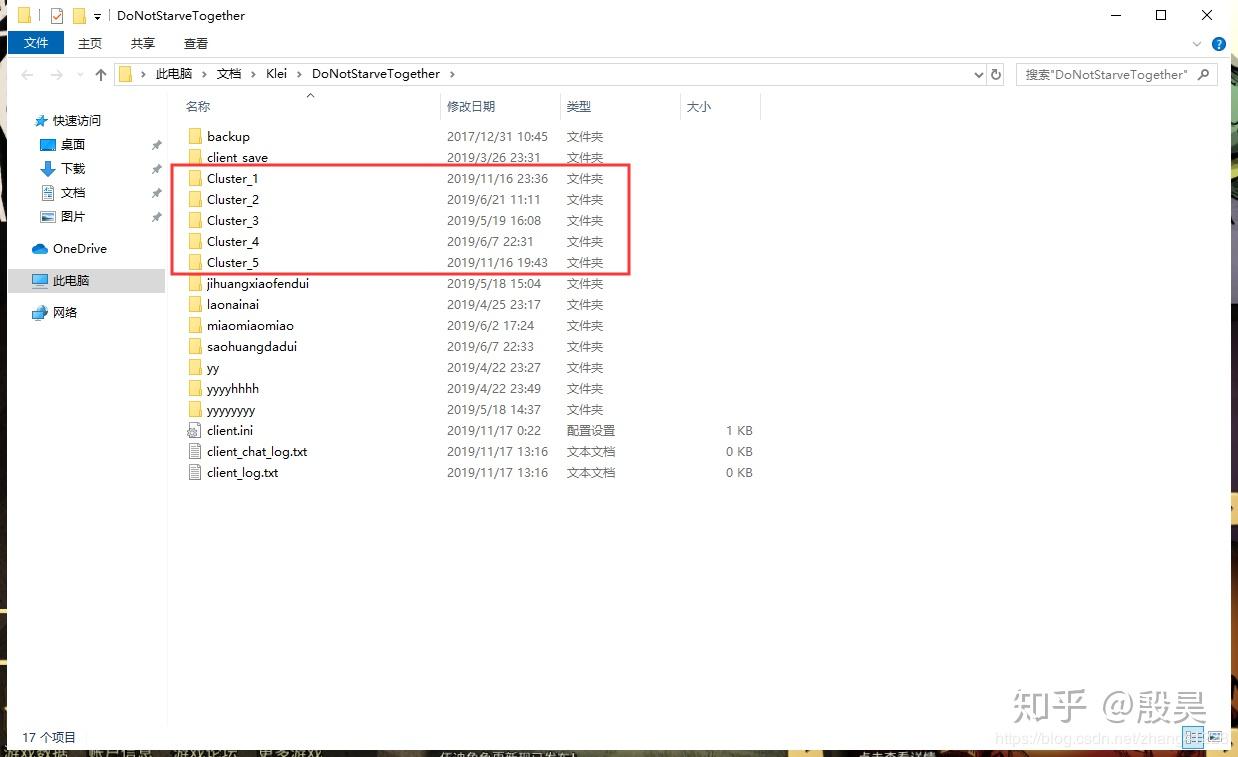Switch to details view in status bar
The height and width of the screenshot is (757, 1238).
coord(1194,738)
